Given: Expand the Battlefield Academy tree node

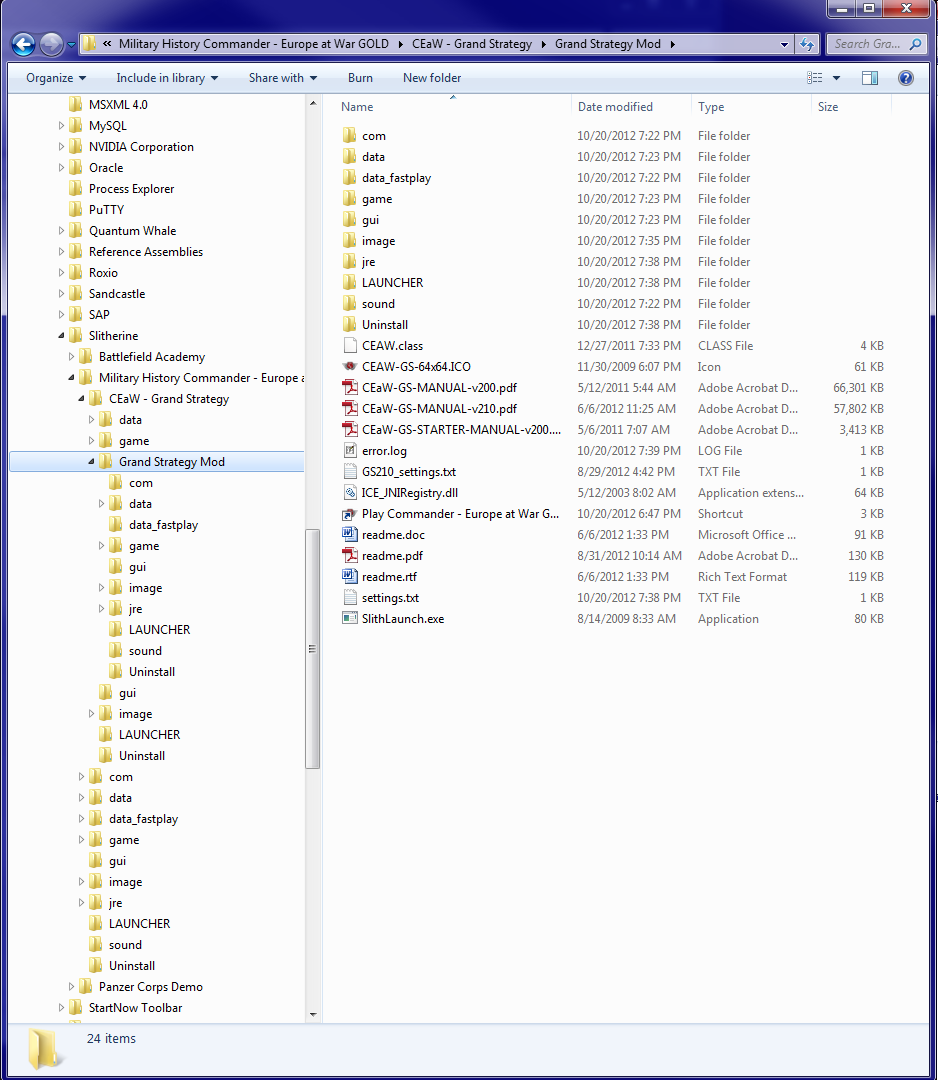Looking at the screenshot, I should point(72,357).
